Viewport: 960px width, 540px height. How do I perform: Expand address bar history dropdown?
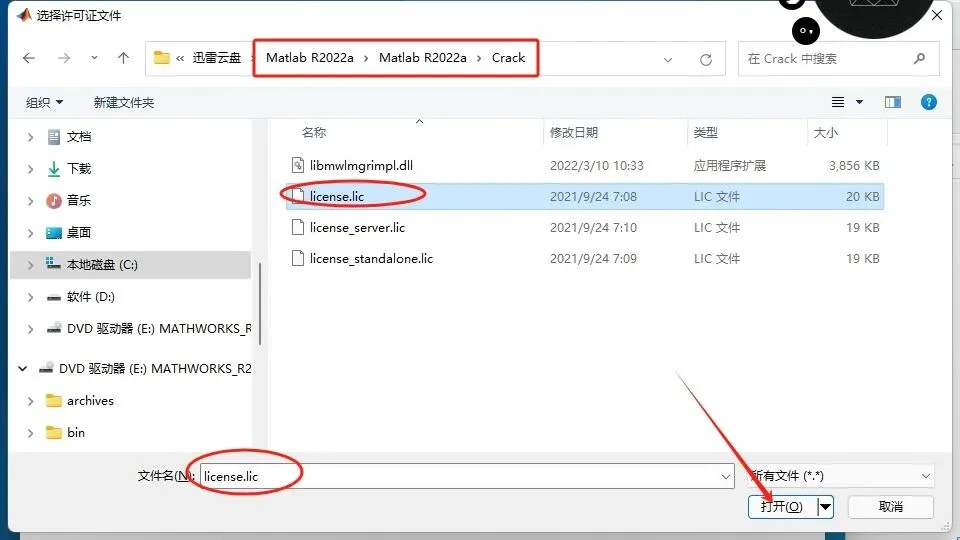click(x=668, y=59)
